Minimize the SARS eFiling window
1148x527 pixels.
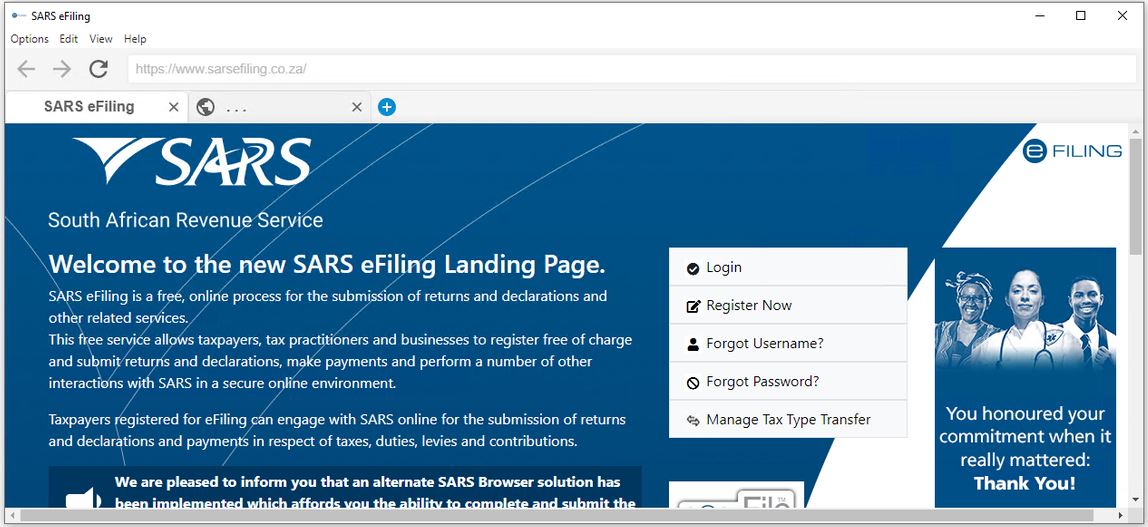1039,15
